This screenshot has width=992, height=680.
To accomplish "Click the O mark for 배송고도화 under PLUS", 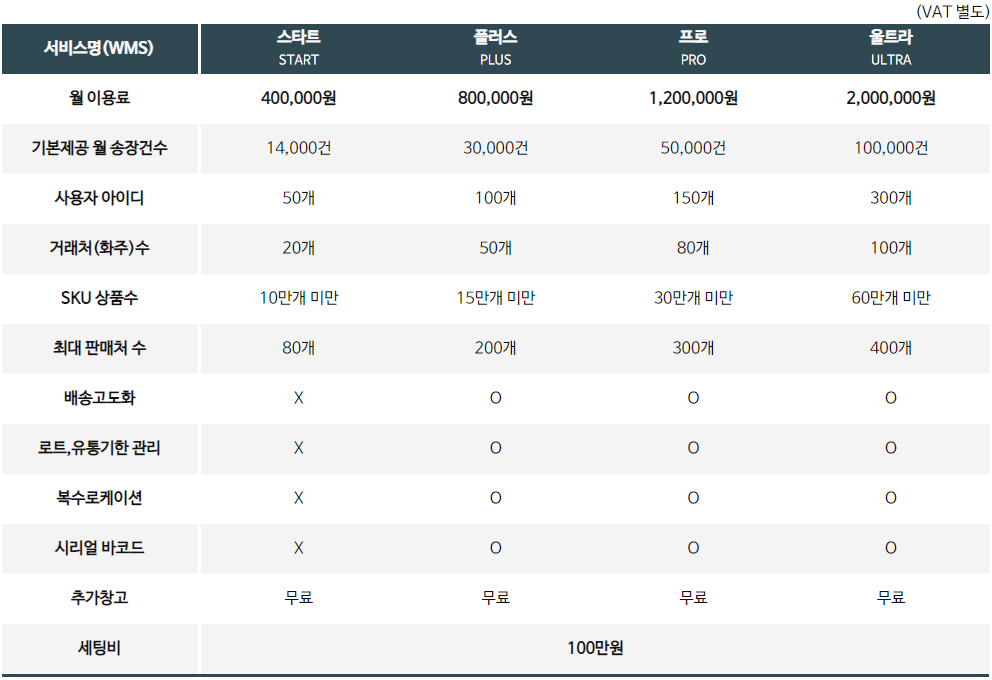I will coord(495,398).
